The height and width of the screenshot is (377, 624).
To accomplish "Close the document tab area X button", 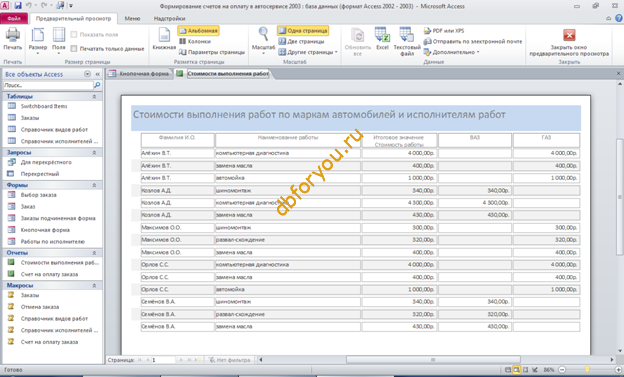I will pos(618,73).
